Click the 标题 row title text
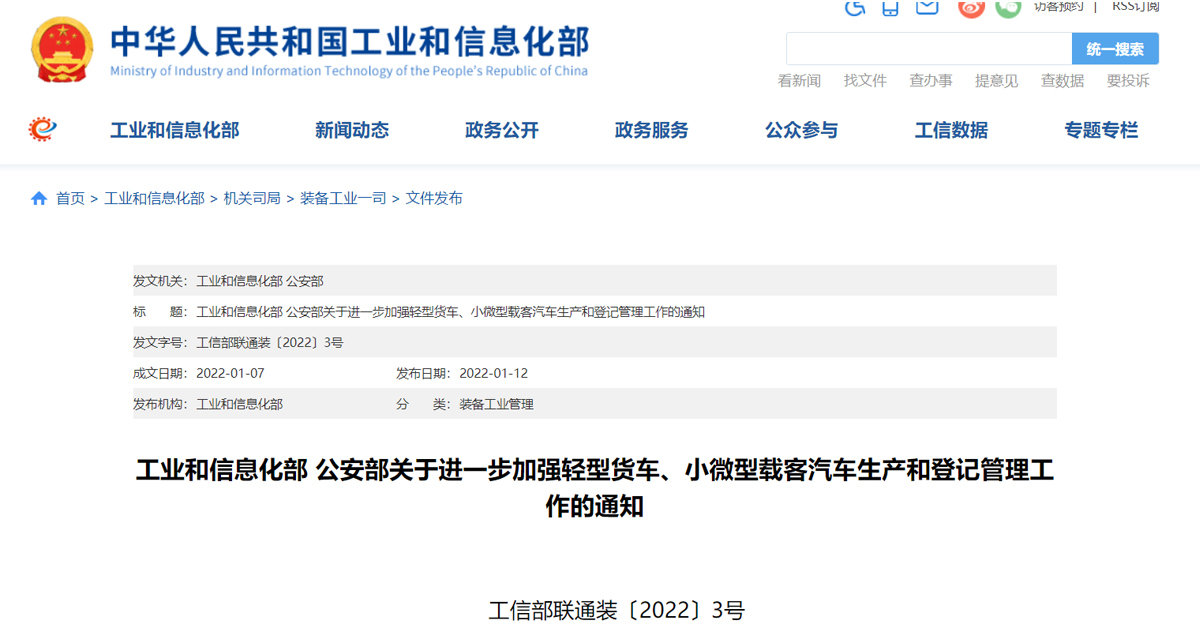This screenshot has width=1200, height=644. 451,312
